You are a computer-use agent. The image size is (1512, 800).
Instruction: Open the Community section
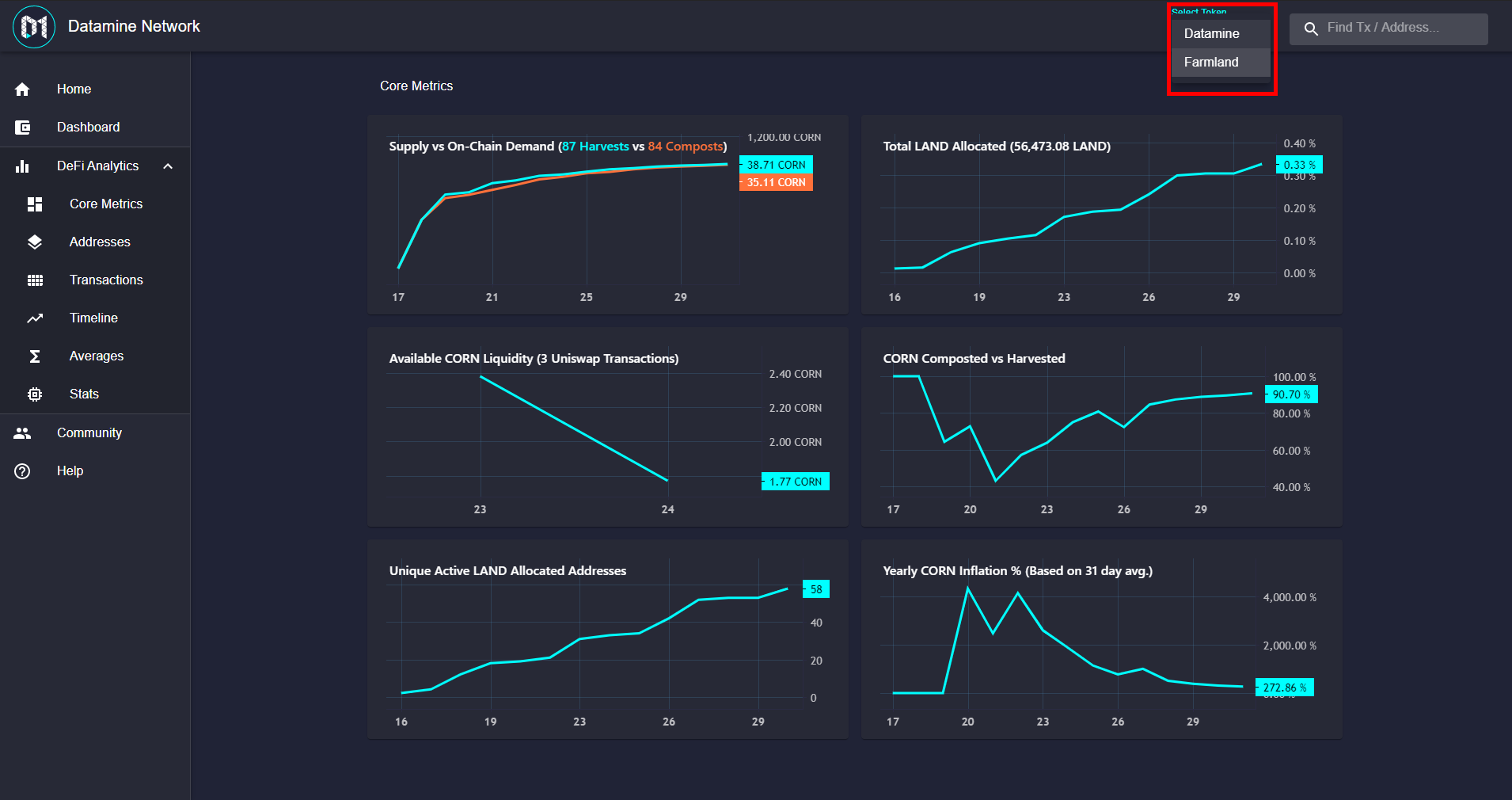[x=95, y=433]
